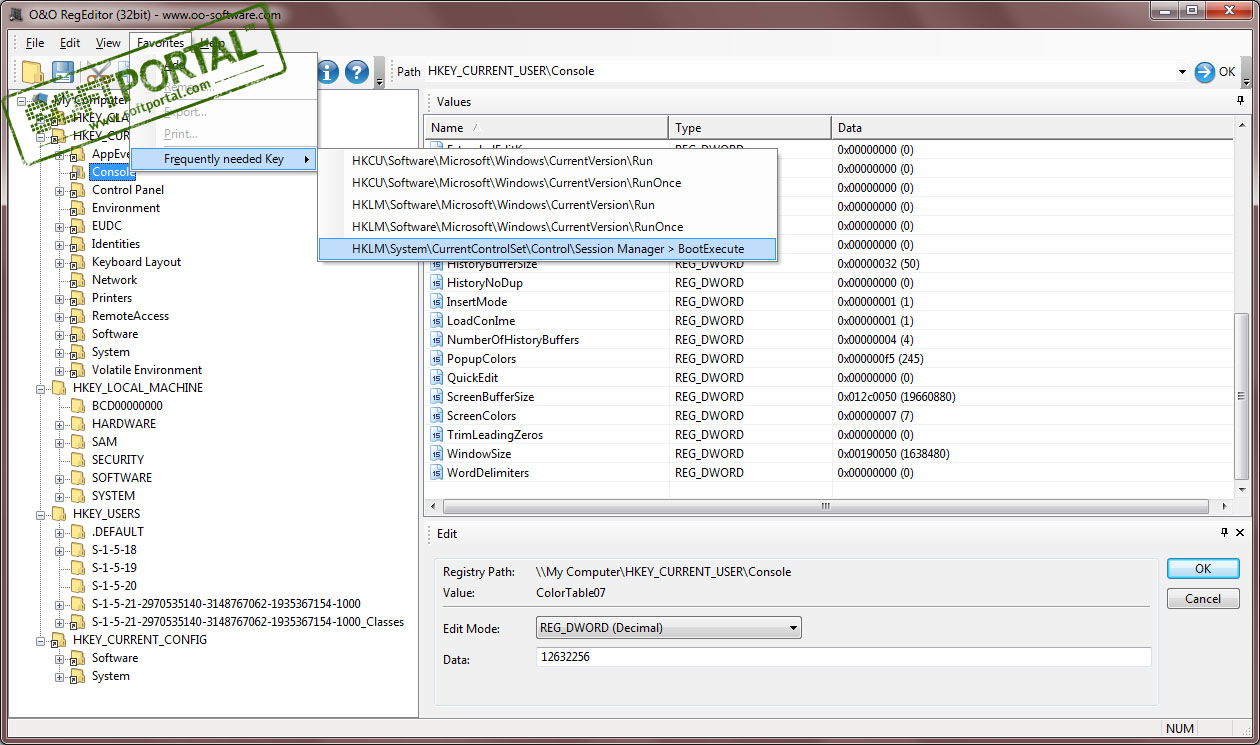This screenshot has height=745, width=1260.
Task: Pin the Edit panel
Action: tap(1225, 533)
